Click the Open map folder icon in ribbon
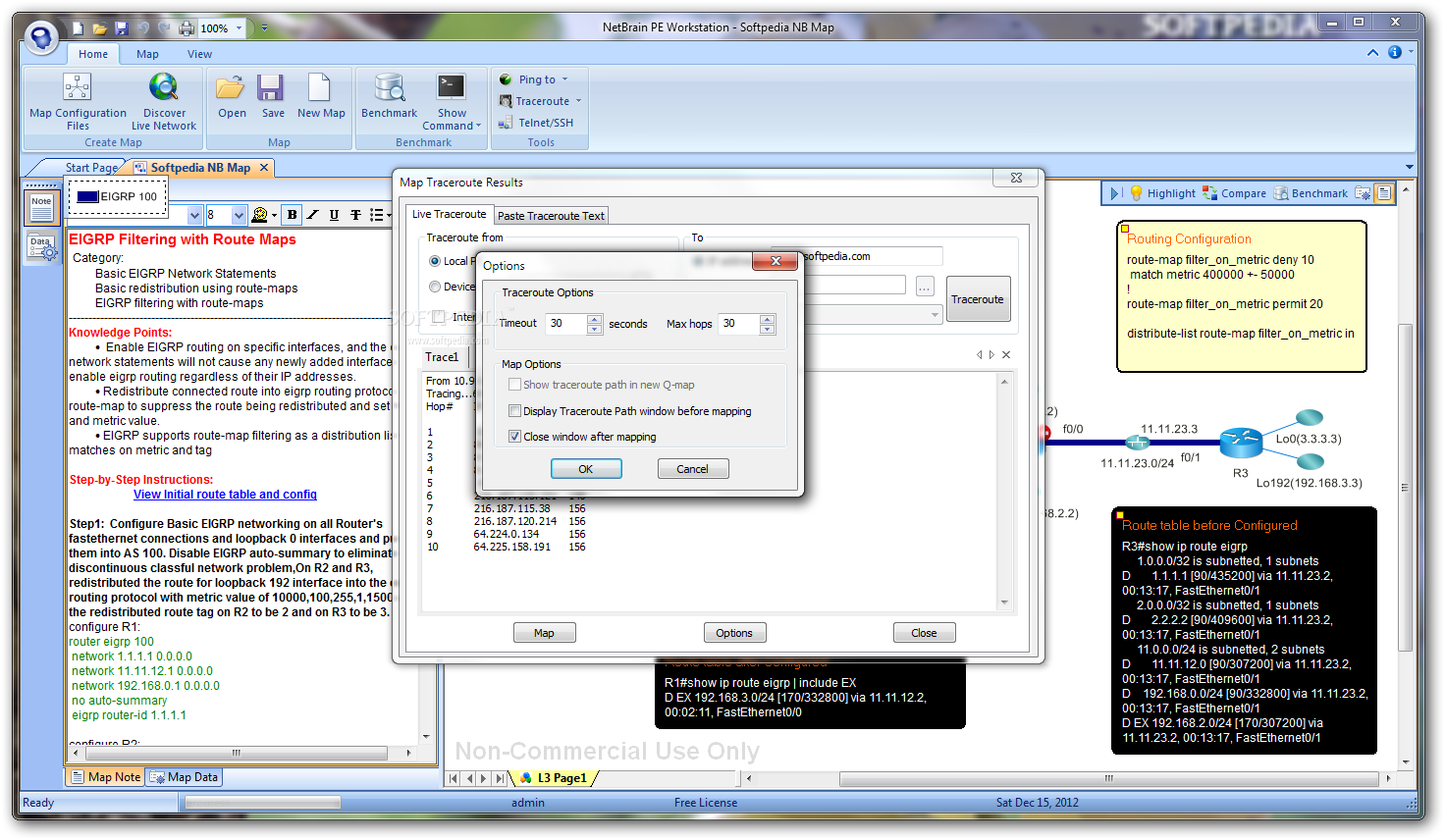The height and width of the screenshot is (840, 1445). 231,87
